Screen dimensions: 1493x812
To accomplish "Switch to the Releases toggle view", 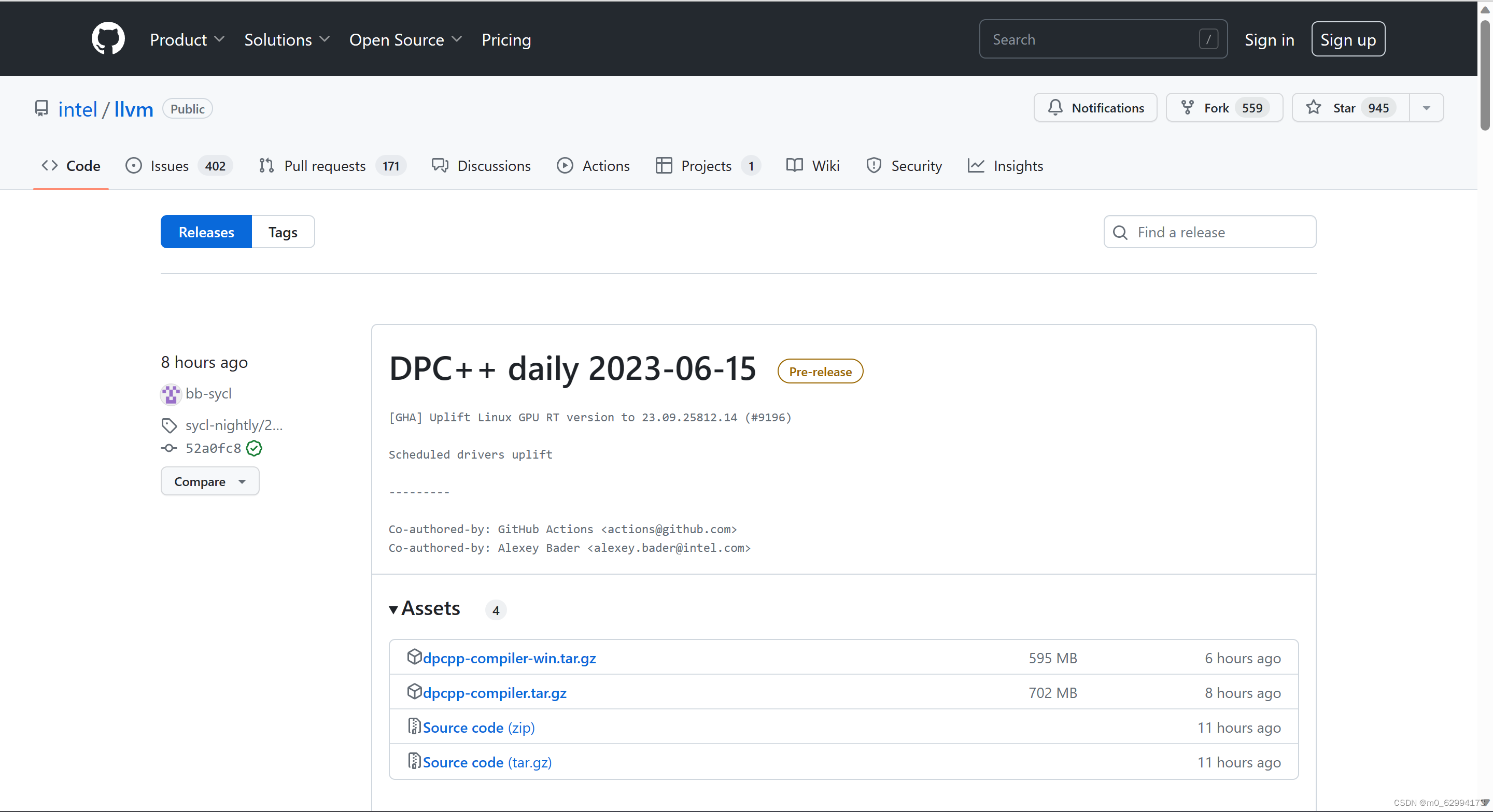I will (206, 232).
